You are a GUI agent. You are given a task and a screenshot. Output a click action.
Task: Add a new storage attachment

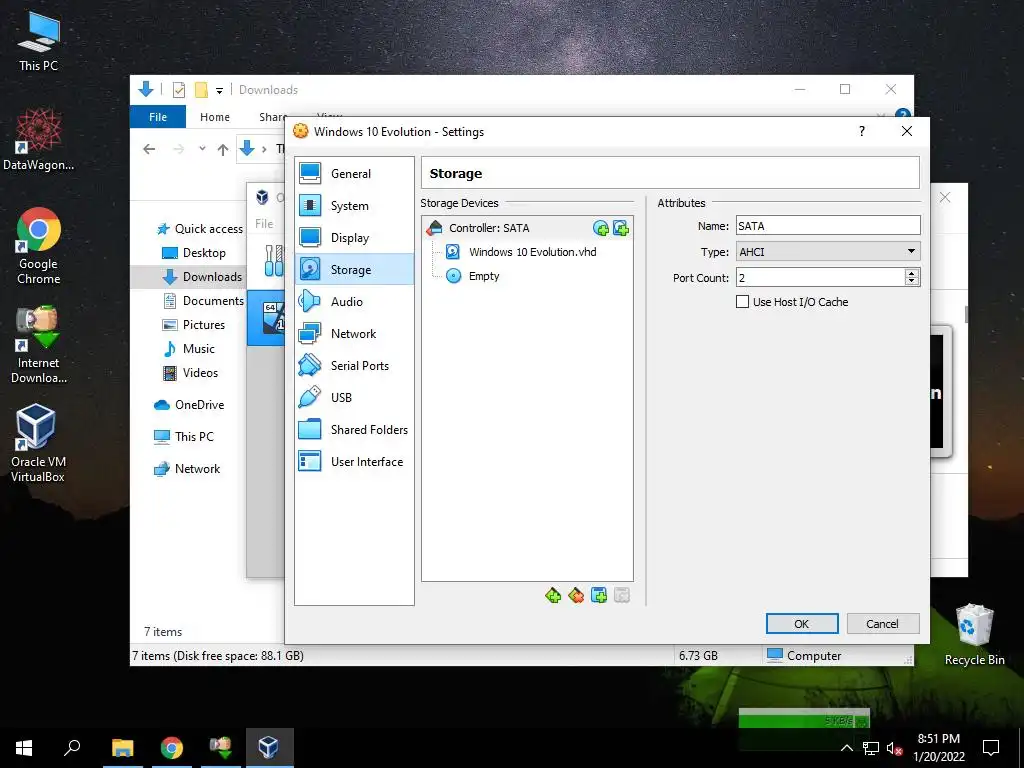[599, 595]
